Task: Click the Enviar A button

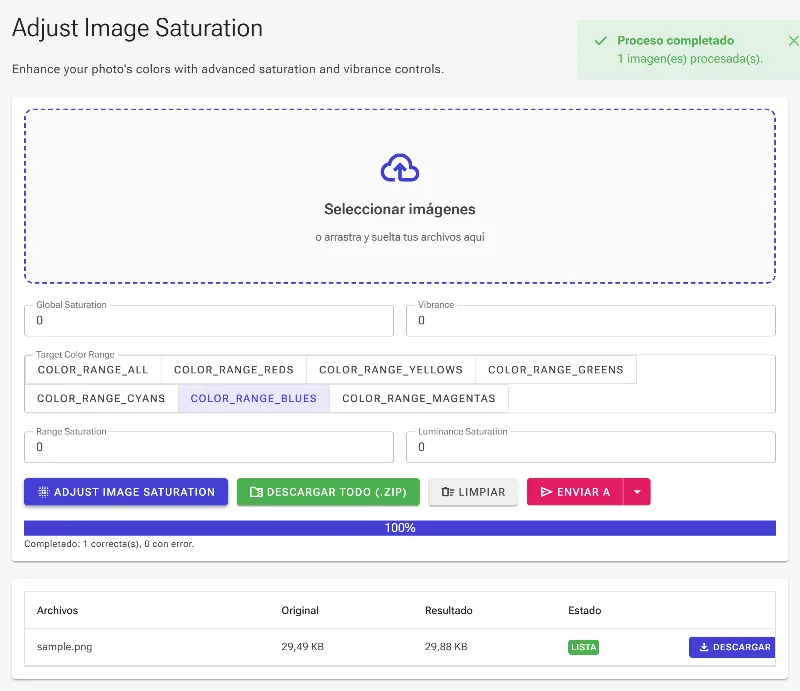Action: tap(575, 491)
